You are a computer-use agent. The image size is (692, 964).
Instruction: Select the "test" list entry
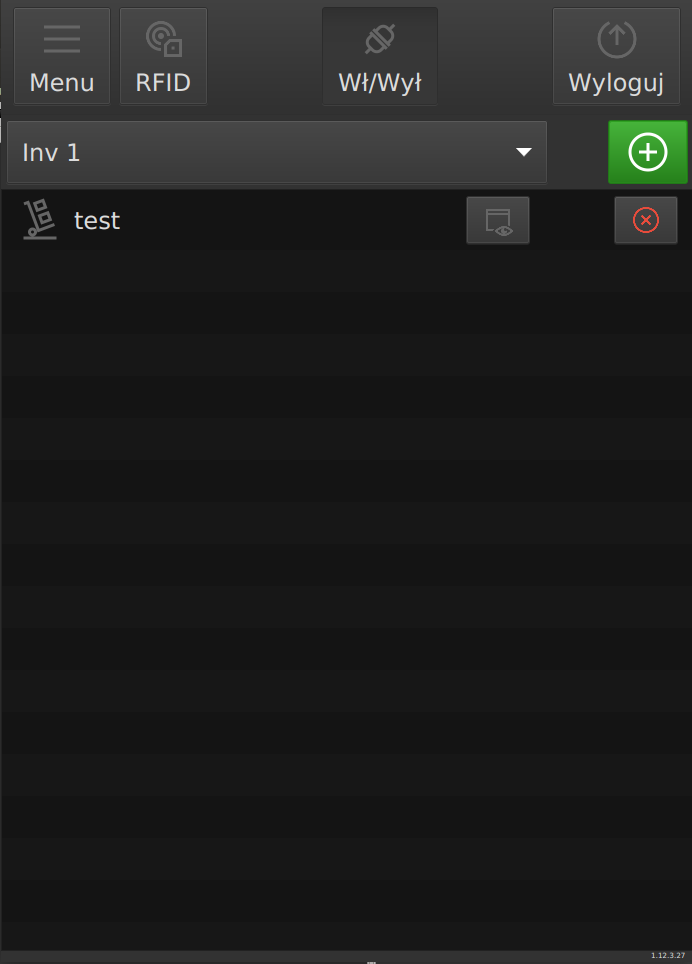(x=97, y=221)
